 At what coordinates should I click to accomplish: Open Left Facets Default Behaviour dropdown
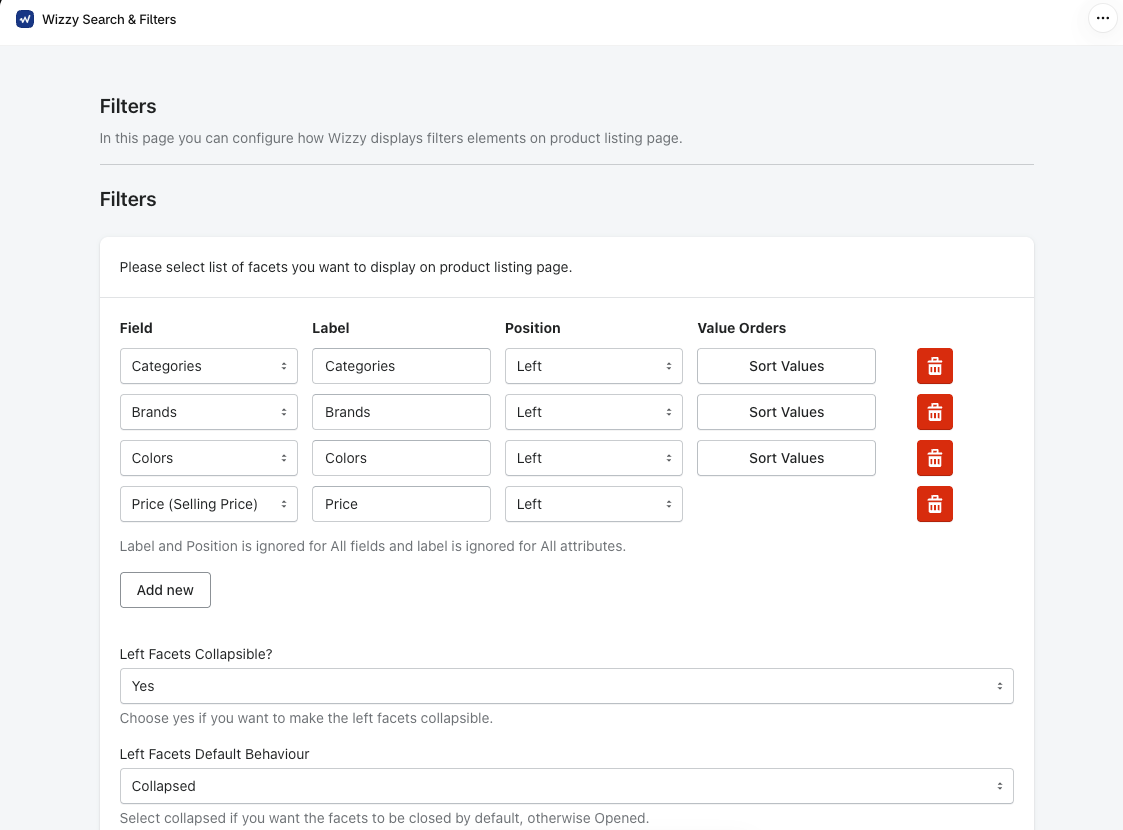(567, 786)
